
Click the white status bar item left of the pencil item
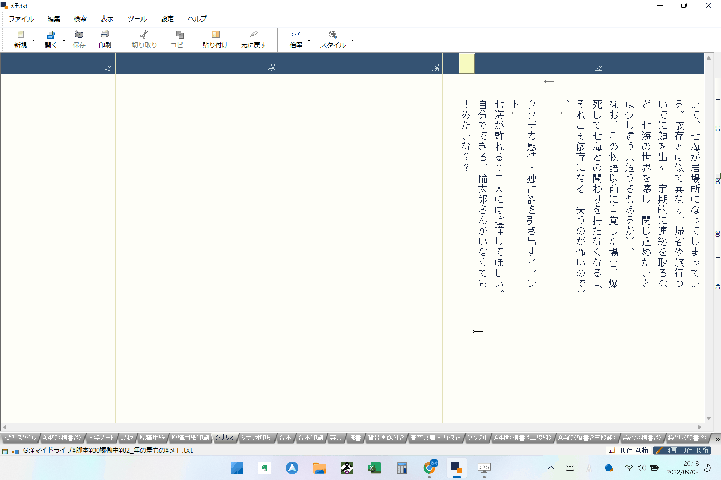click(628, 451)
